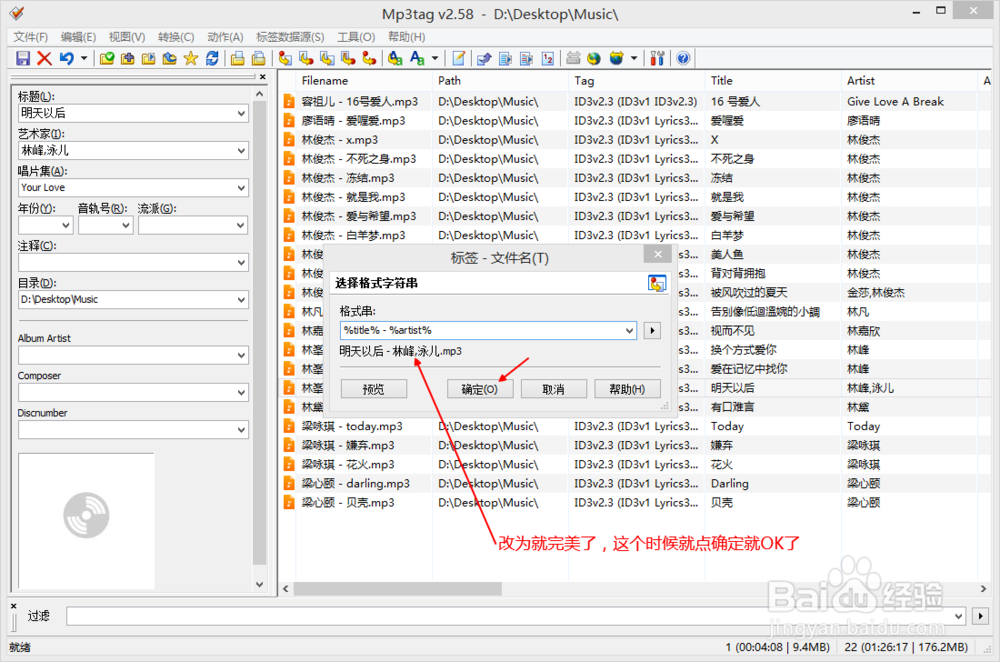This screenshot has width=1000, height=662.
Task: Expand the 艺术家 artist combo box
Action: point(241,151)
